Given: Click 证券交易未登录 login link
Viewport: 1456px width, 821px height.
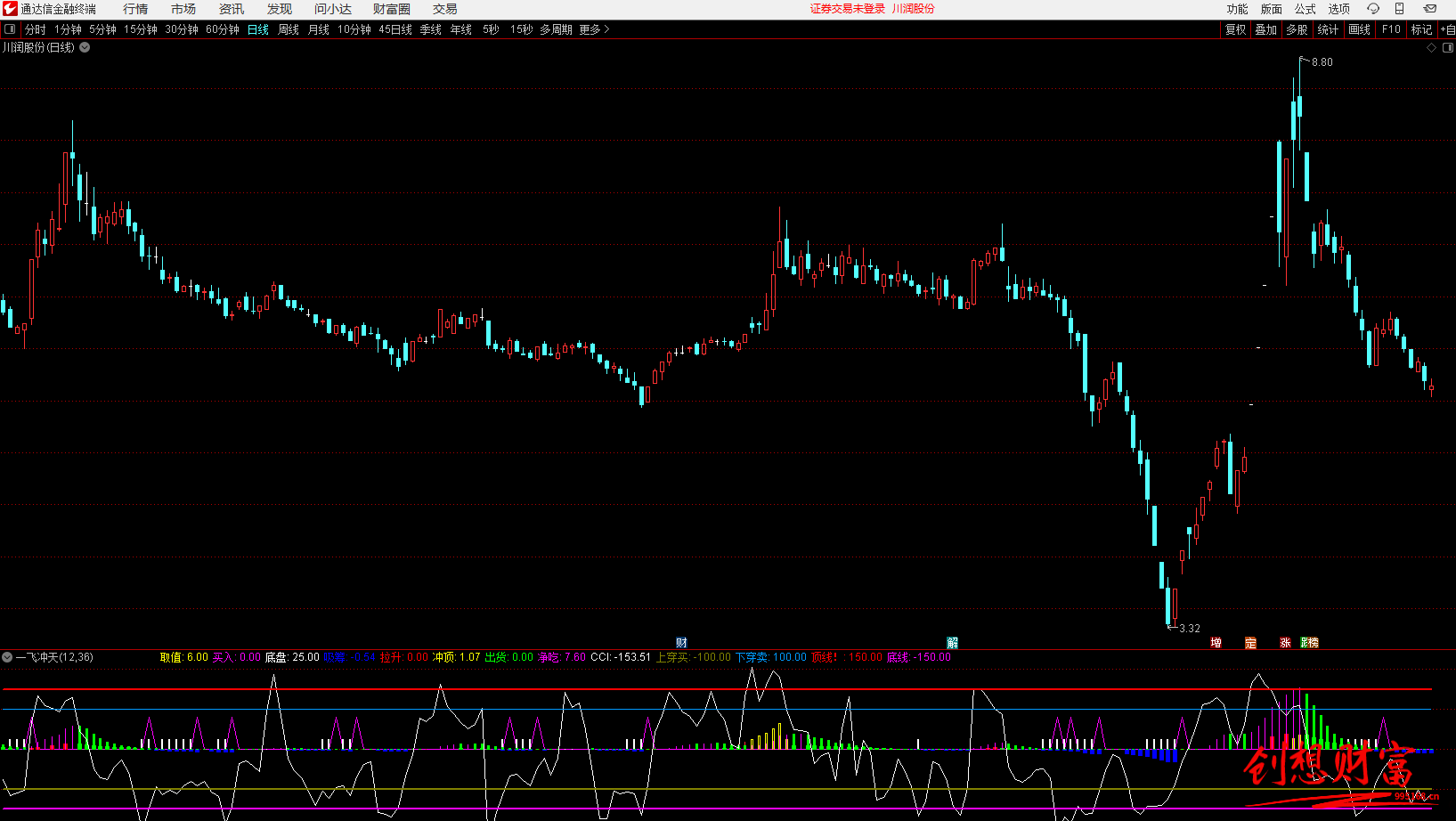Looking at the screenshot, I should [848, 9].
